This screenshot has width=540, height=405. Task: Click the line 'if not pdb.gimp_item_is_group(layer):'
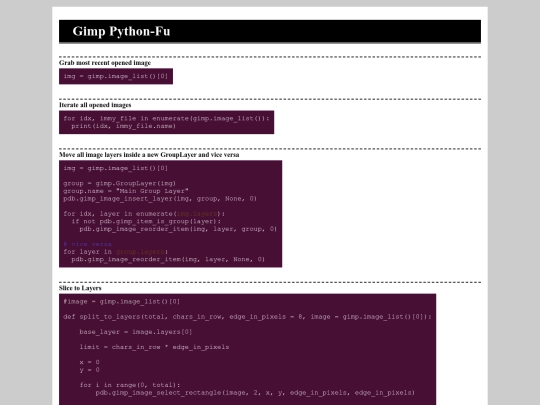(x=146, y=221)
